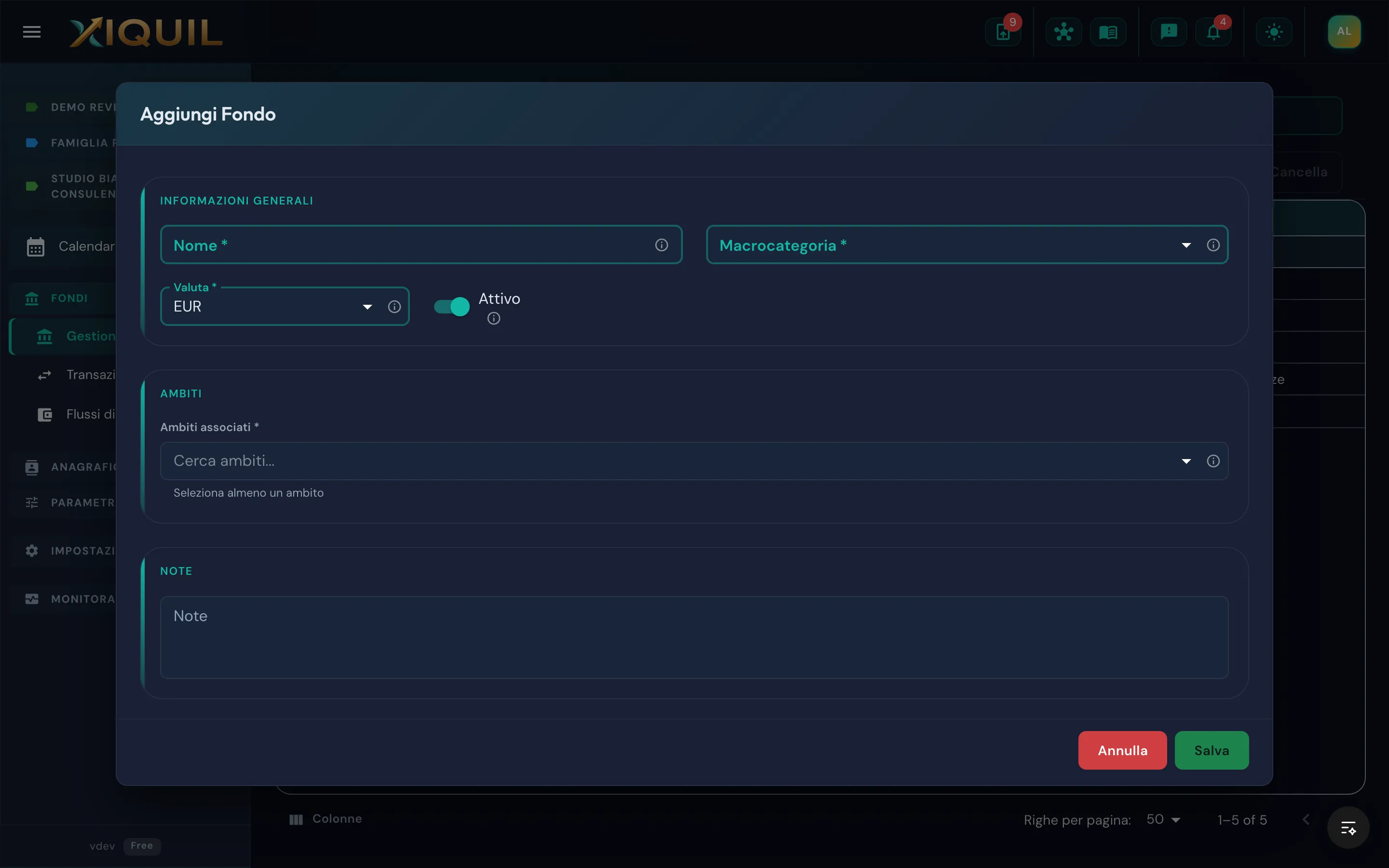This screenshot has width=1389, height=868.
Task: Open the hamburger menu icon
Action: [31, 31]
